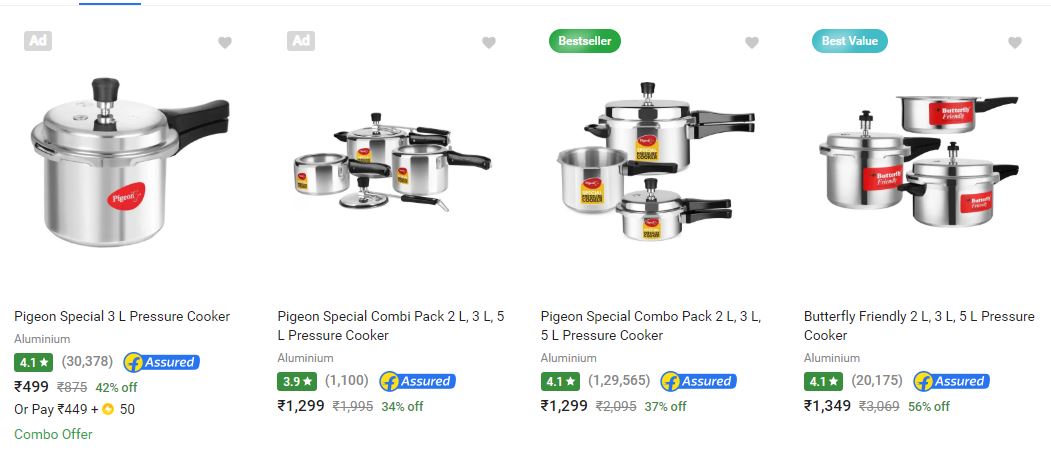Toggle wishlist heart on Pigeon Combi Pack
1051x457 pixels.
coord(489,43)
